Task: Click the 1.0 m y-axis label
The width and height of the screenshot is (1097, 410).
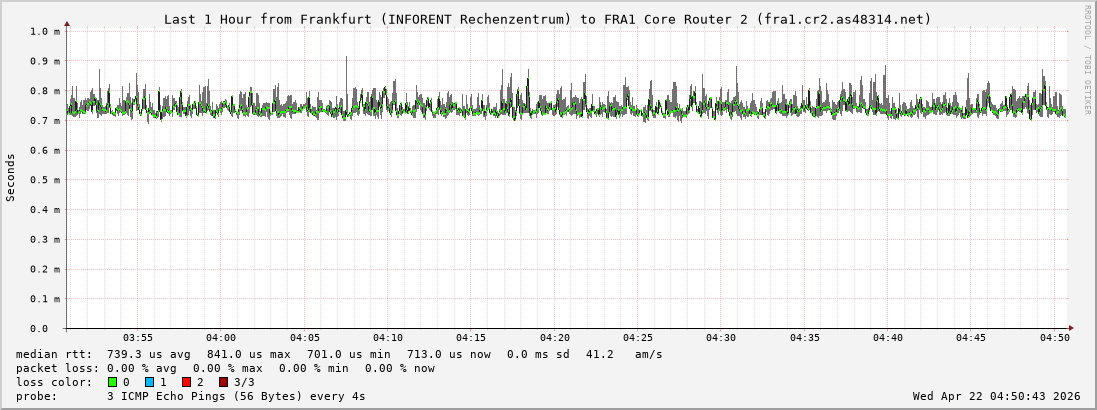Action: [44, 31]
